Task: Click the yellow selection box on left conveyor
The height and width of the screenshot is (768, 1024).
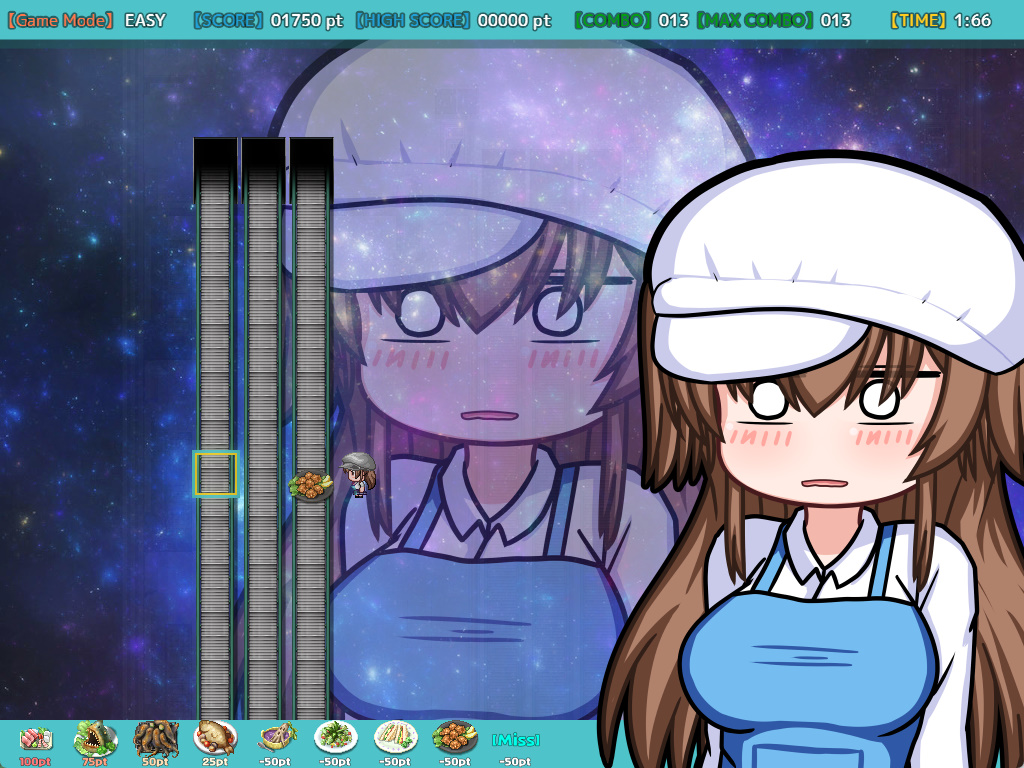Action: pos(216,473)
